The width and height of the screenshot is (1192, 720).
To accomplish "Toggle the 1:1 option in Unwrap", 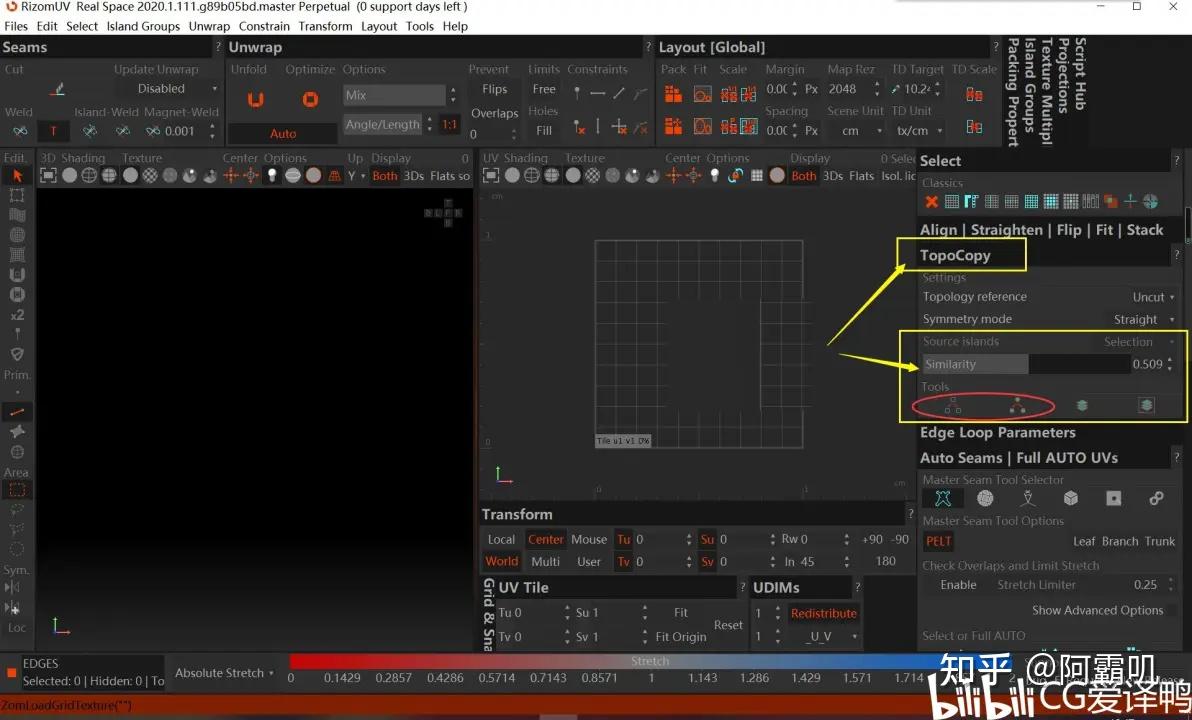I will [449, 124].
